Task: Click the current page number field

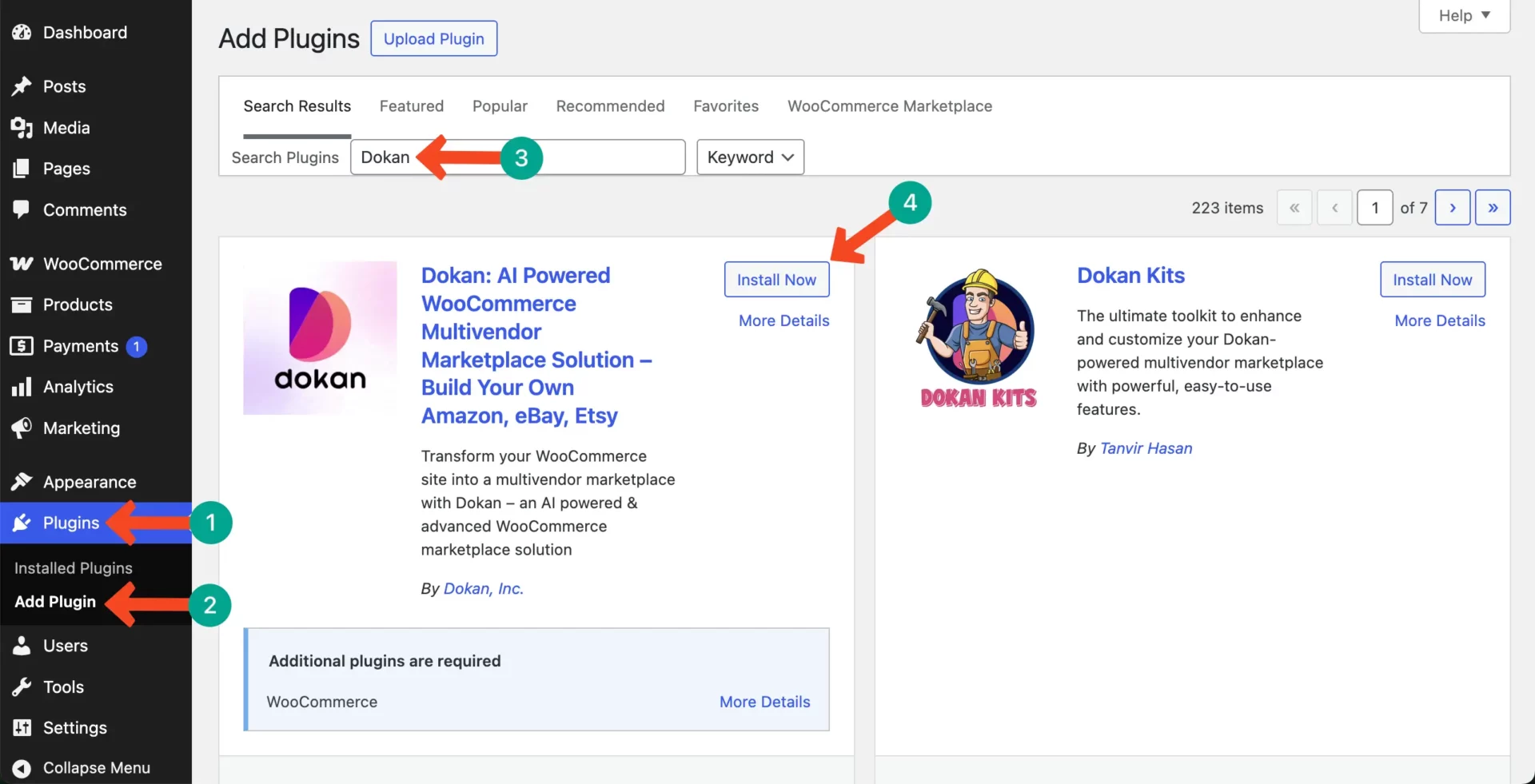Action: click(1375, 208)
